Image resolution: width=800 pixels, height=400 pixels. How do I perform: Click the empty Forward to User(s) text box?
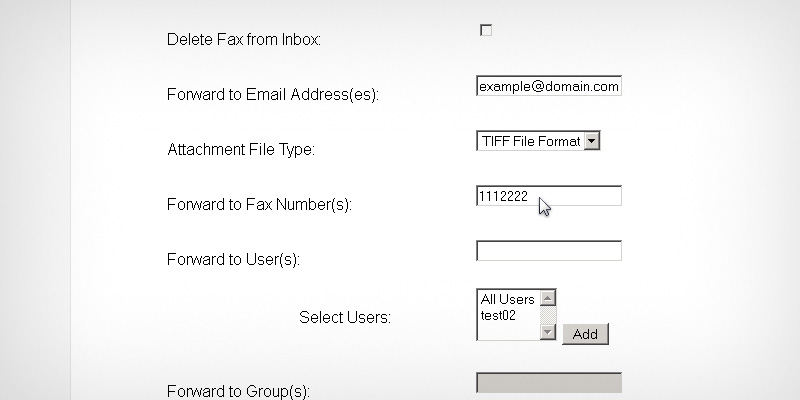[548, 251]
